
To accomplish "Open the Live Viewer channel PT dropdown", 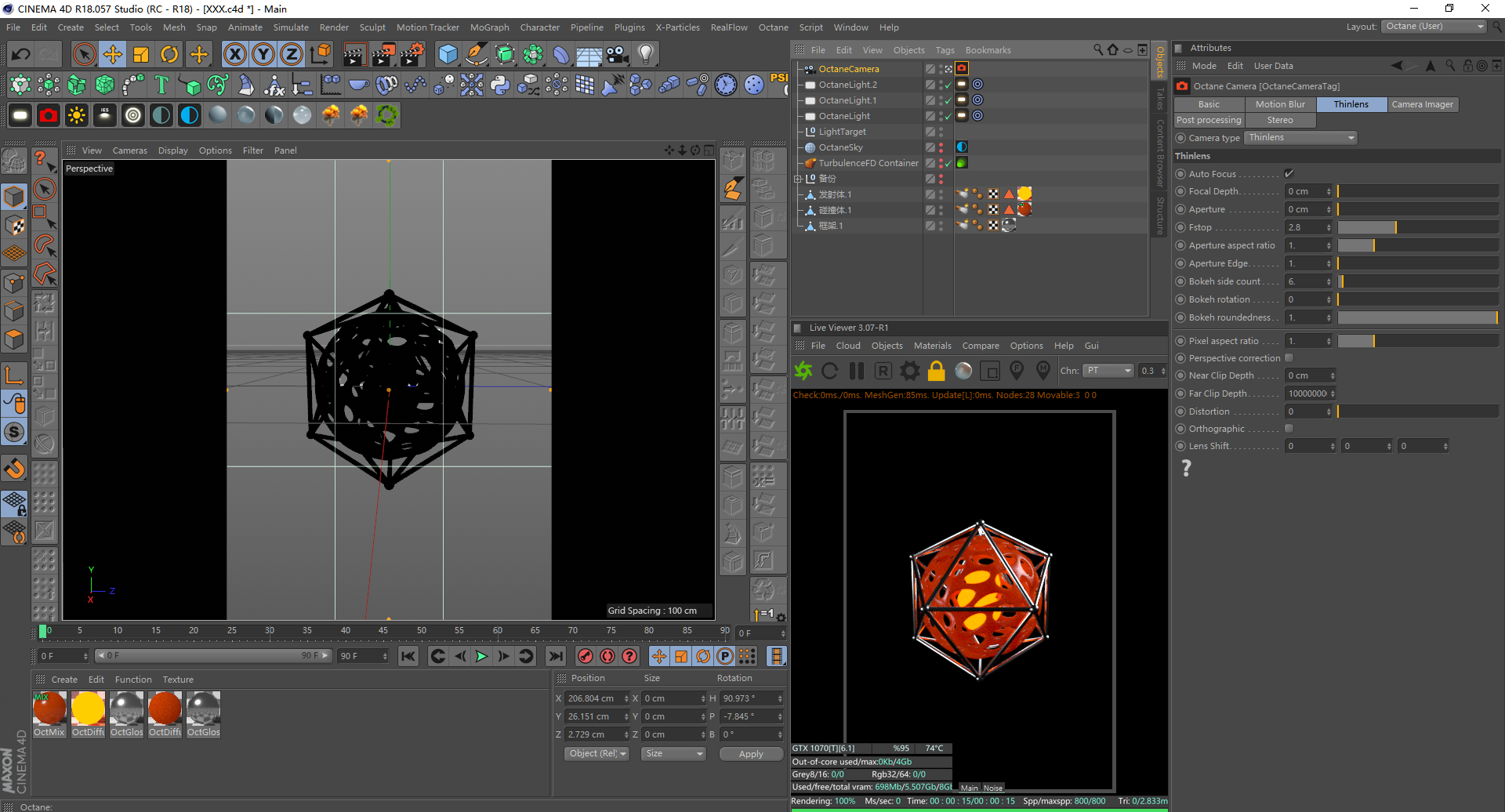I will [x=1109, y=371].
